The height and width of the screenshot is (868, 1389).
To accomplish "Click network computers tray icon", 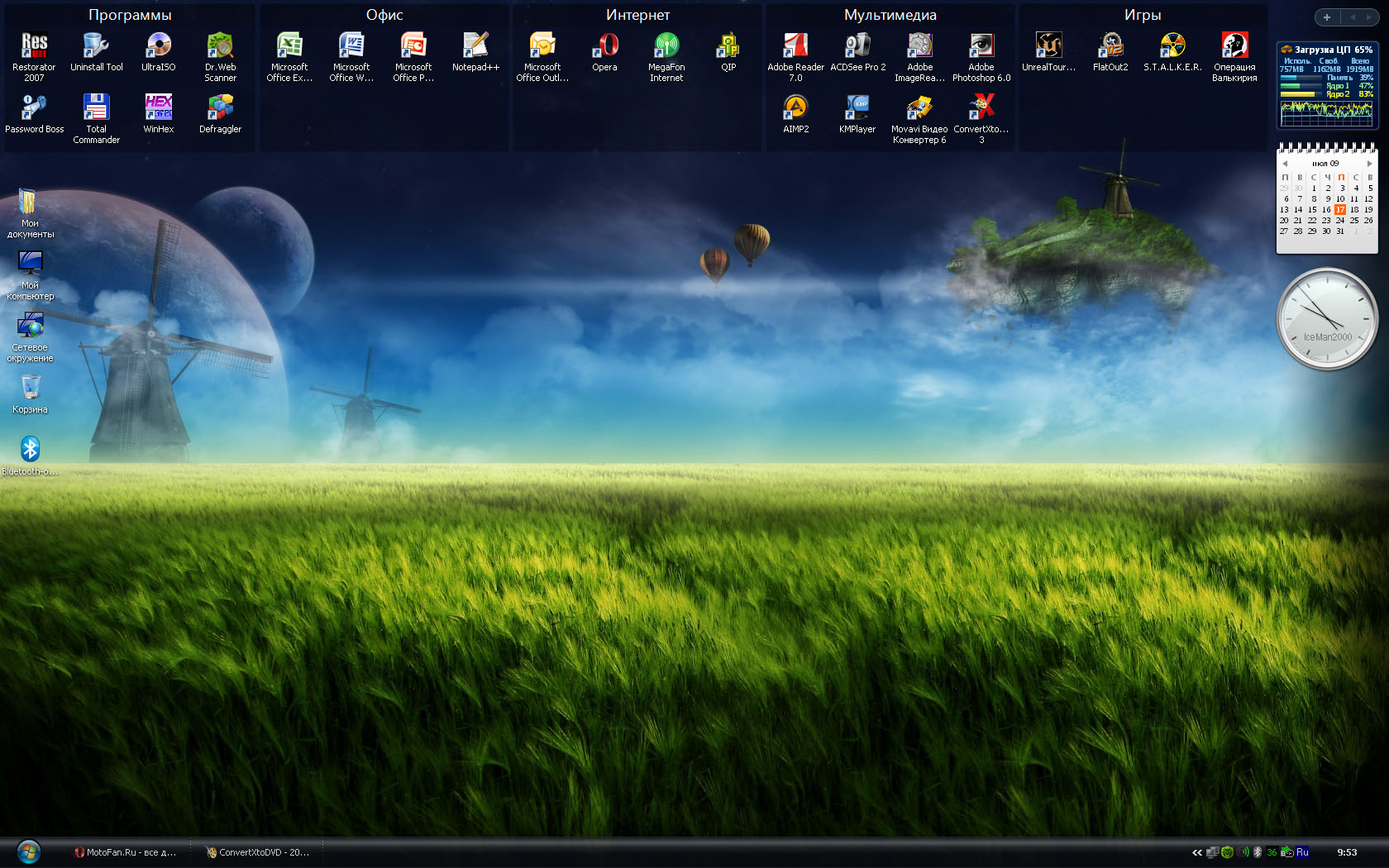I will [x=1212, y=852].
